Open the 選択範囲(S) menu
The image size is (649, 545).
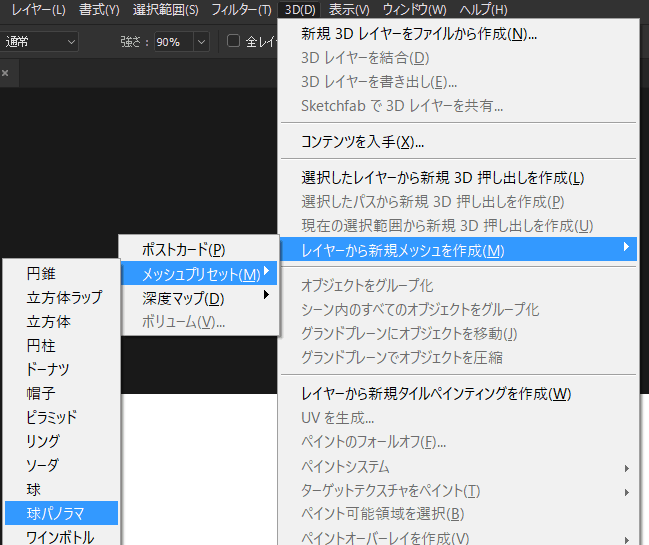coord(166,10)
